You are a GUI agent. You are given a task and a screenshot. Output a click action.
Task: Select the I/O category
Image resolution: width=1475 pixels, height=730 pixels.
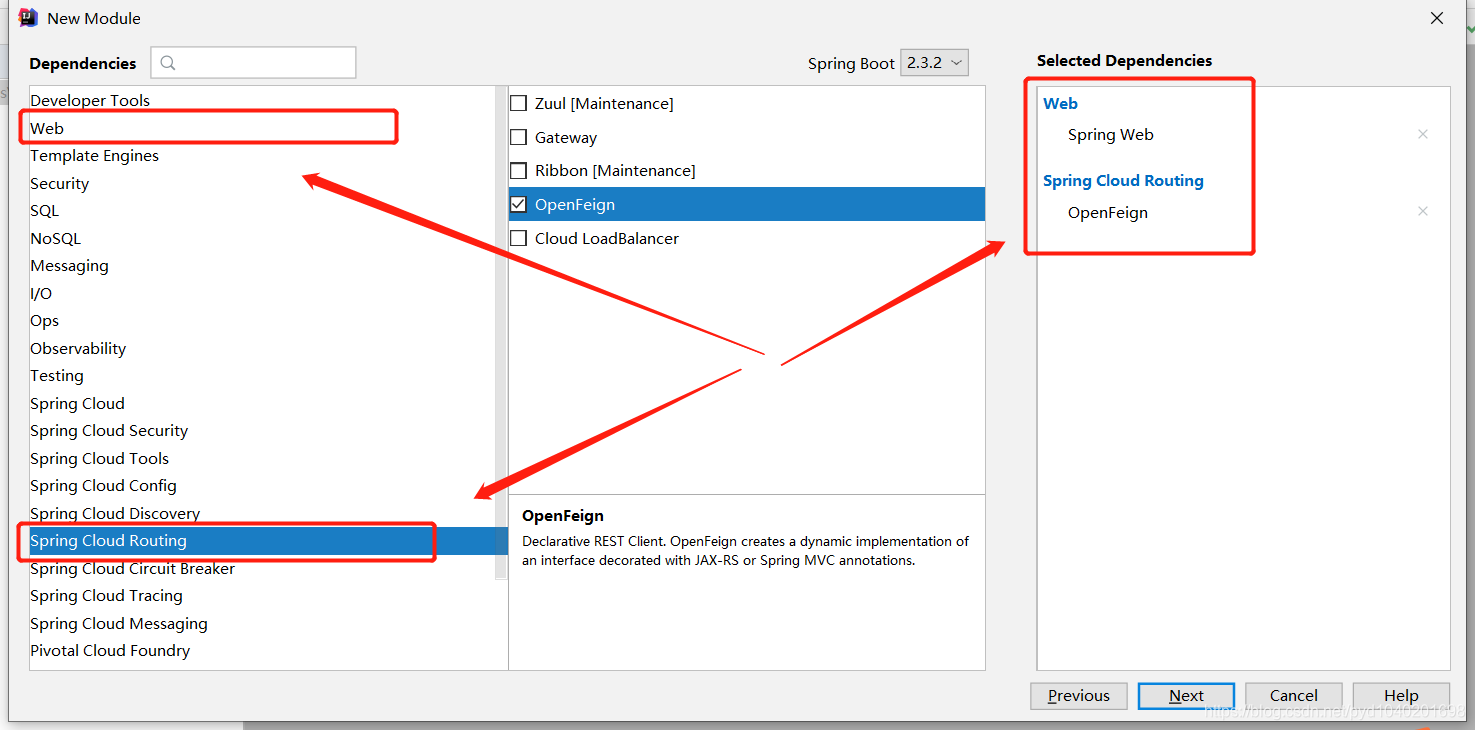click(x=41, y=293)
